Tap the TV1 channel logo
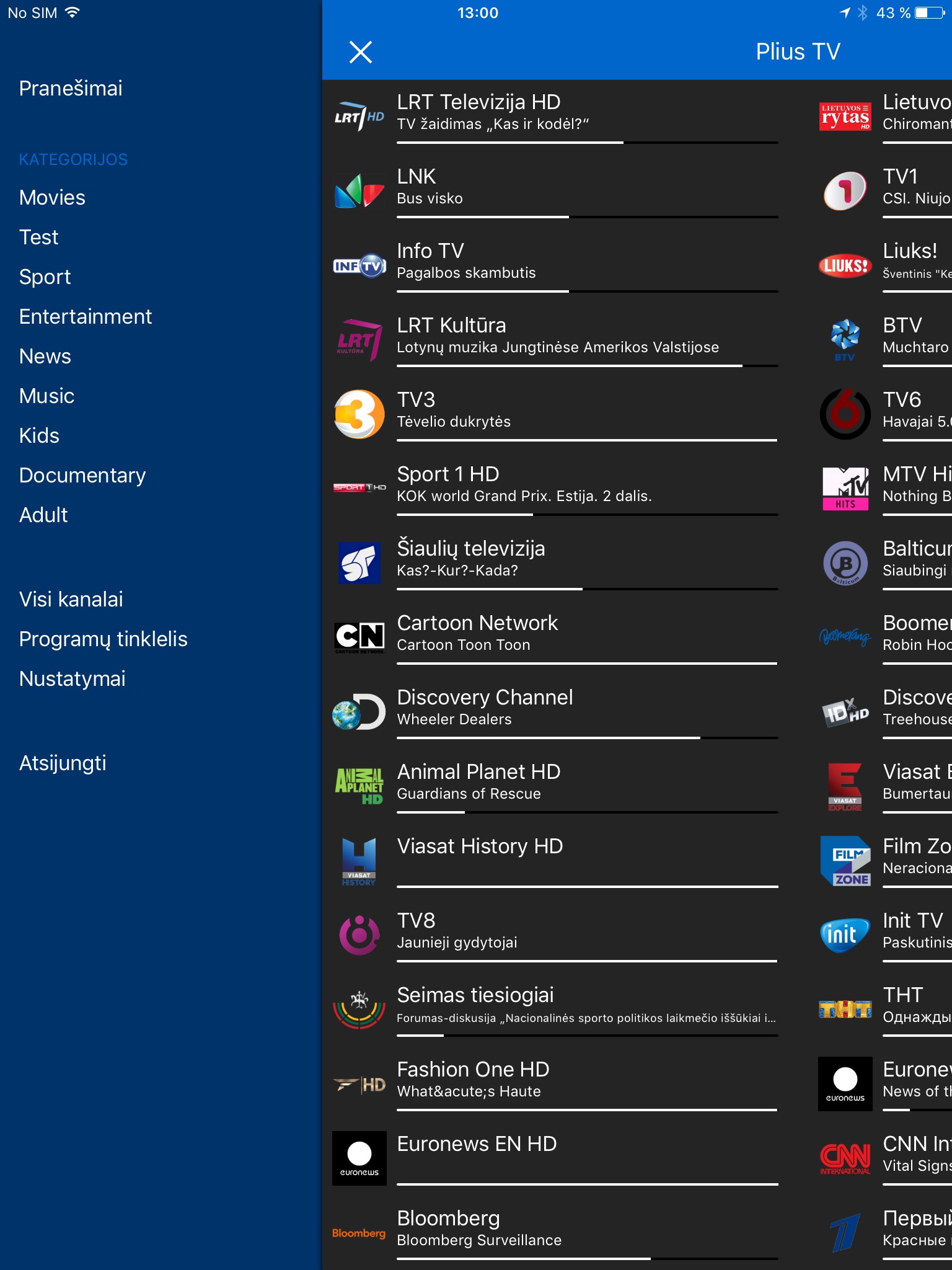 click(x=845, y=191)
